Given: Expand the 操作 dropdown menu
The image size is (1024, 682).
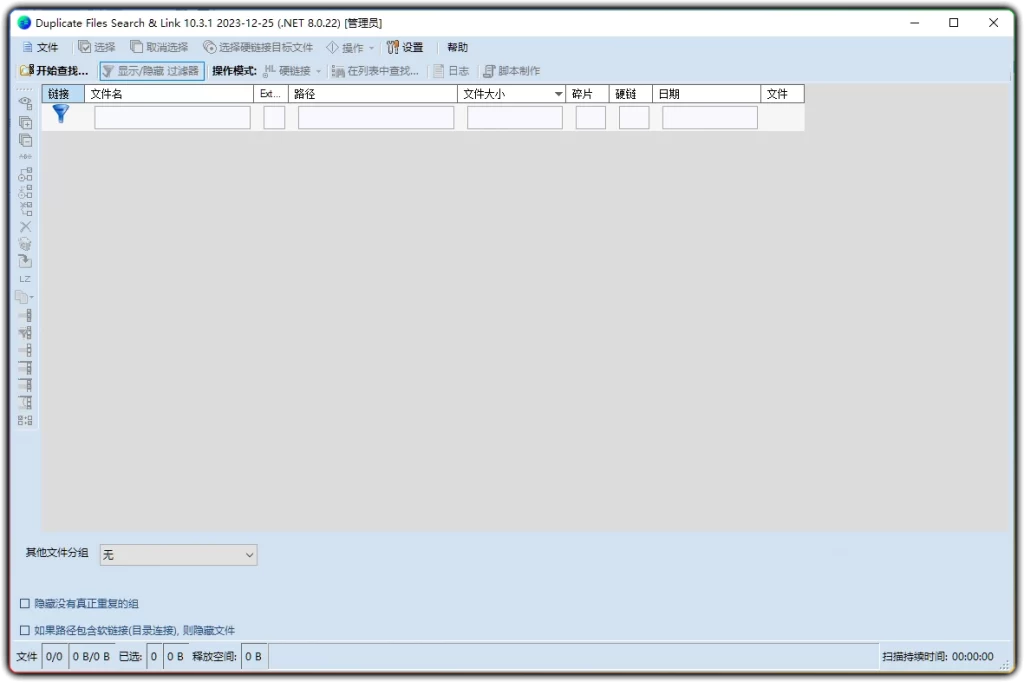Looking at the screenshot, I should [351, 47].
